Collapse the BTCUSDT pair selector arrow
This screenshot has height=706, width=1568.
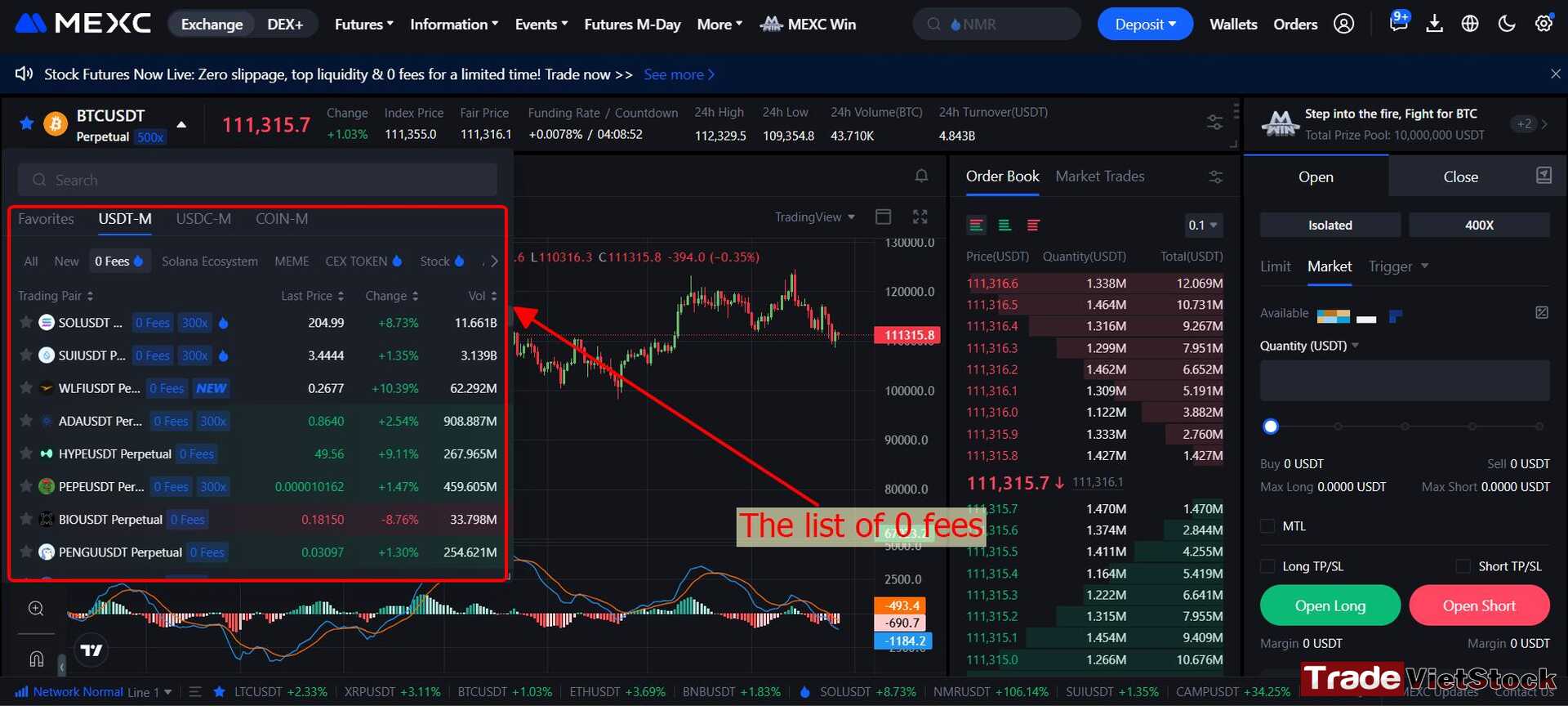[181, 124]
